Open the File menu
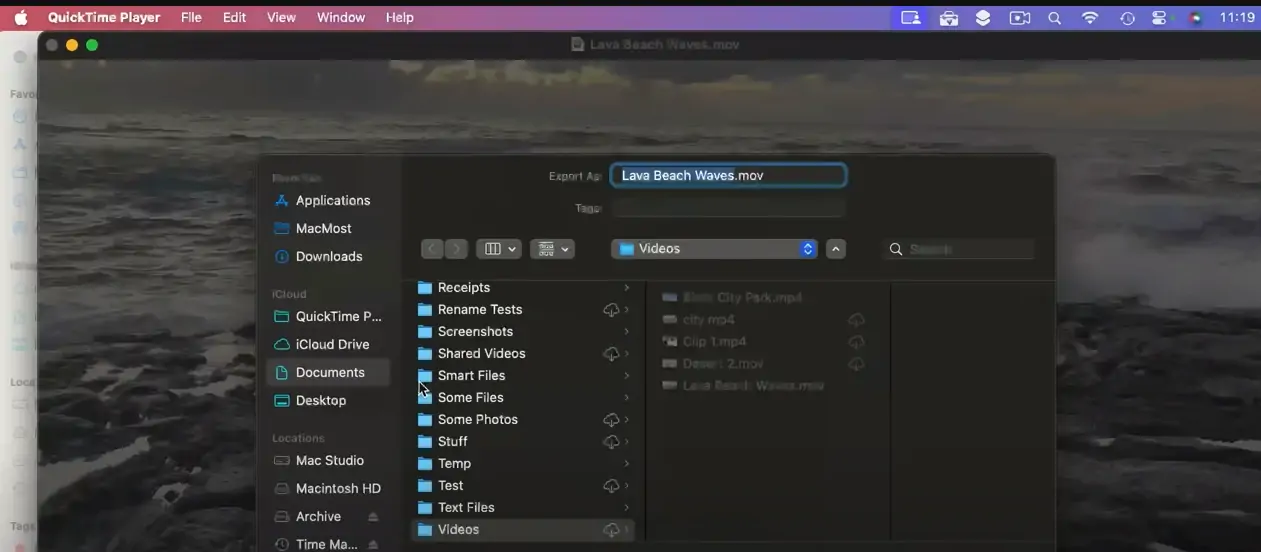The image size is (1261, 552). pos(191,18)
